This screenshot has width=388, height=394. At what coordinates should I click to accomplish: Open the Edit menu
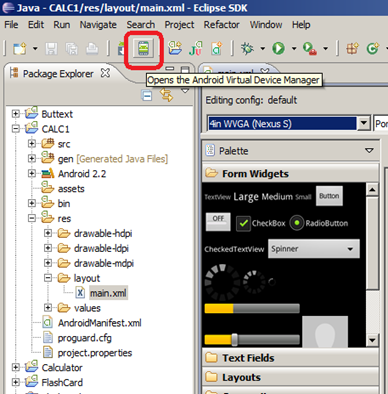[x=36, y=25]
